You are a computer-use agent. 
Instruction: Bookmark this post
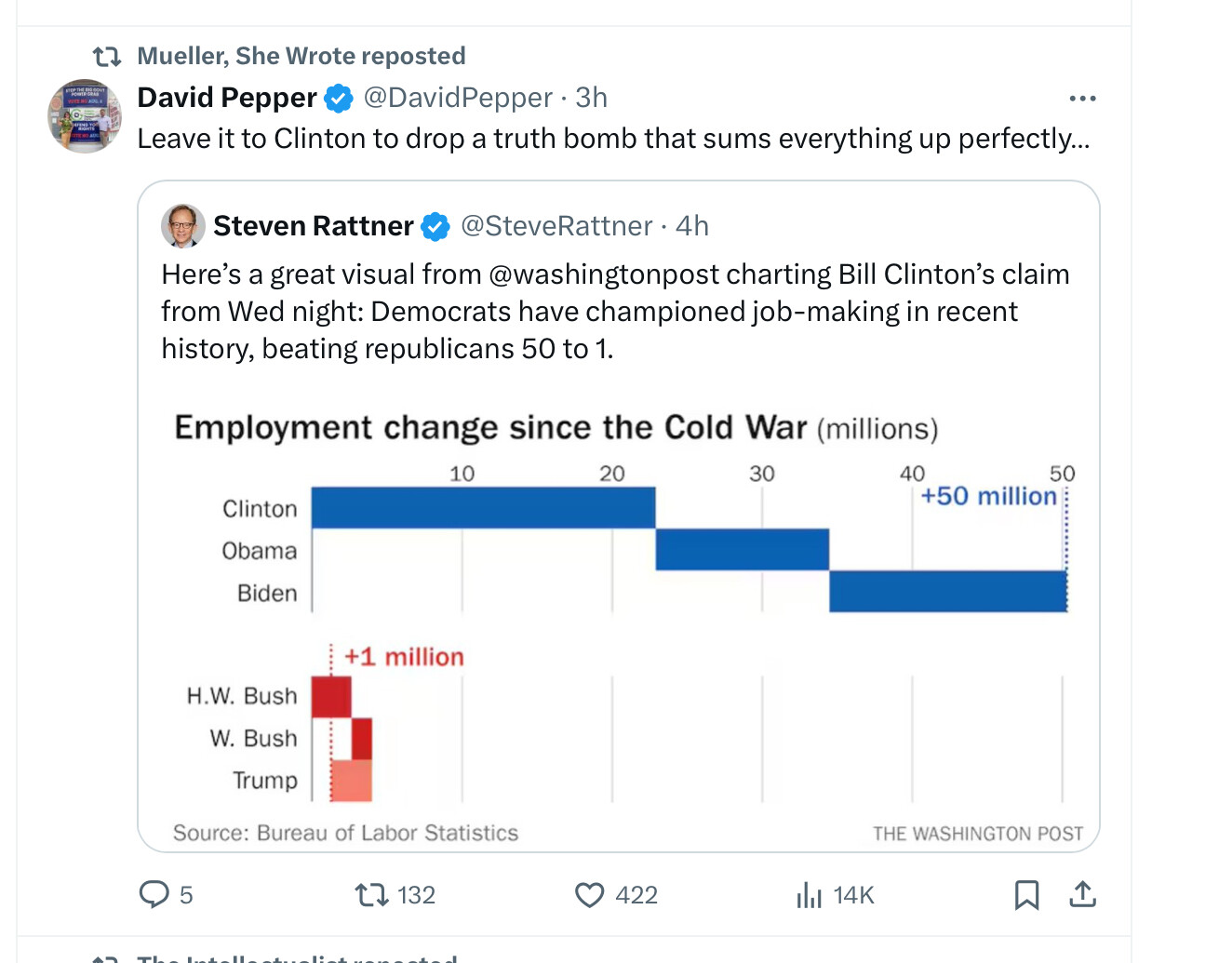[x=1026, y=895]
